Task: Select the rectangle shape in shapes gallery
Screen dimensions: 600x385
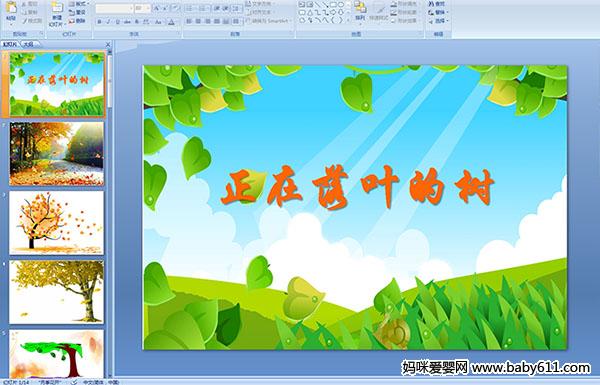Action: pyautogui.click(x=333, y=5)
